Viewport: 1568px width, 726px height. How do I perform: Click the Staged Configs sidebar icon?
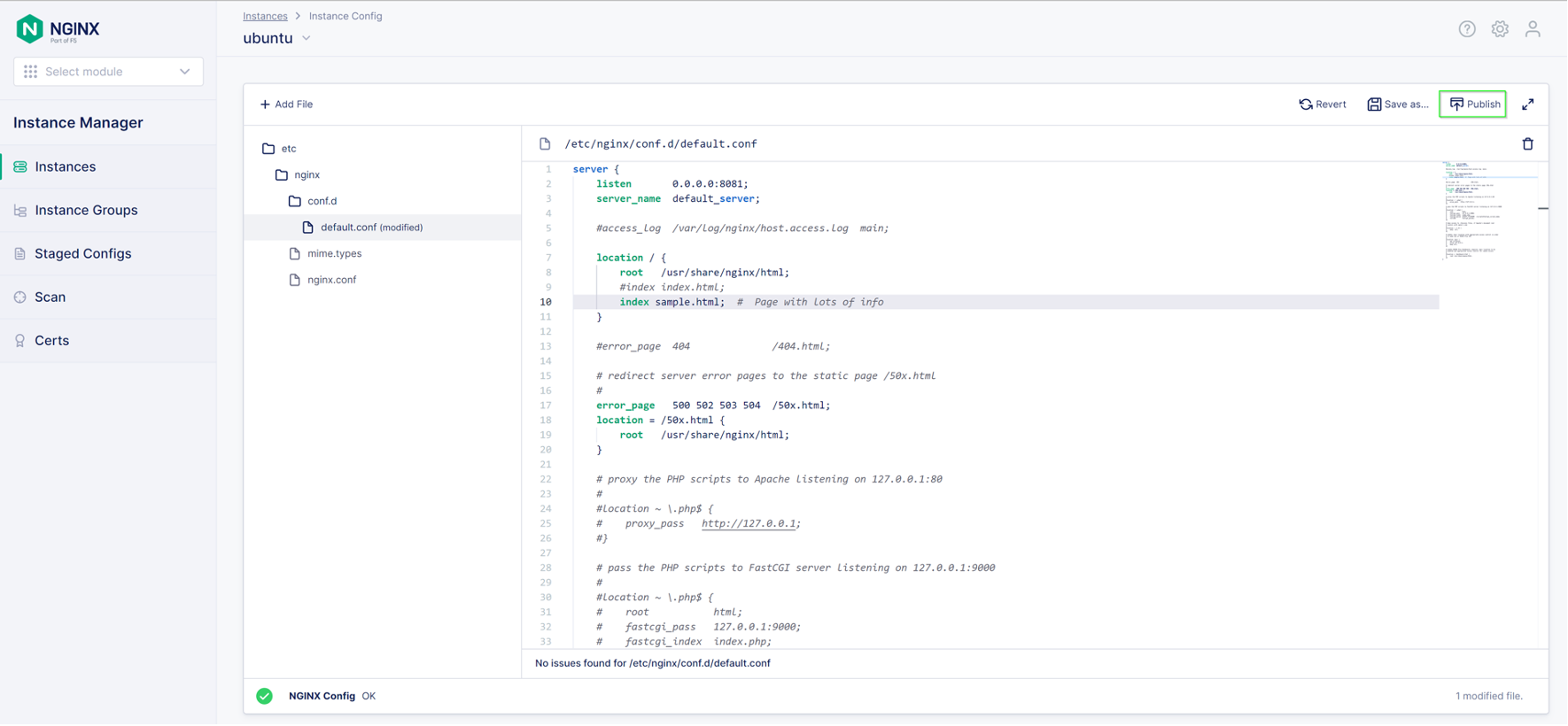pos(20,253)
